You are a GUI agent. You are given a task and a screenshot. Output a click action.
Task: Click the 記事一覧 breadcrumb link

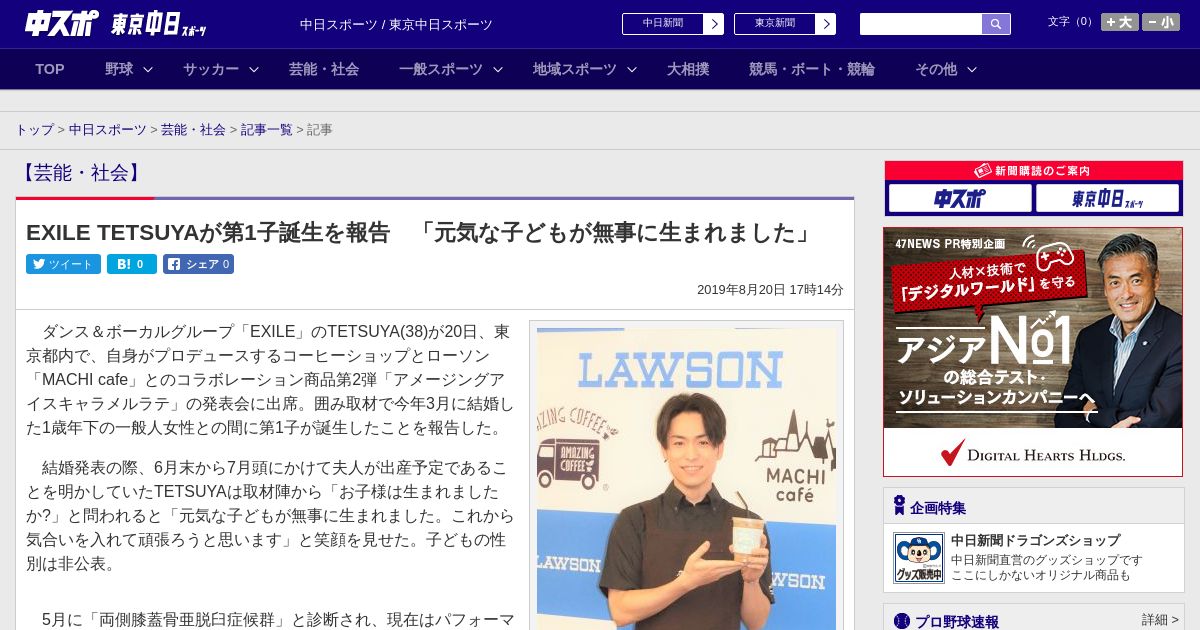click(x=267, y=130)
